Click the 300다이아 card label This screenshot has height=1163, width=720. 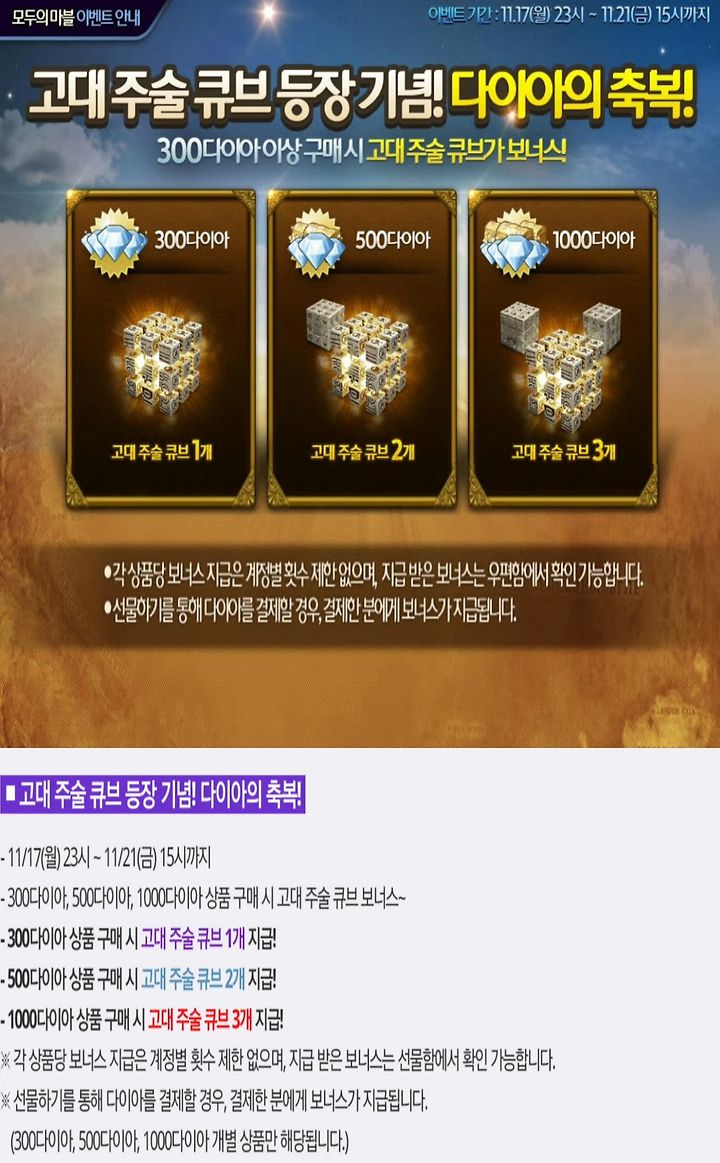pyautogui.click(x=192, y=240)
